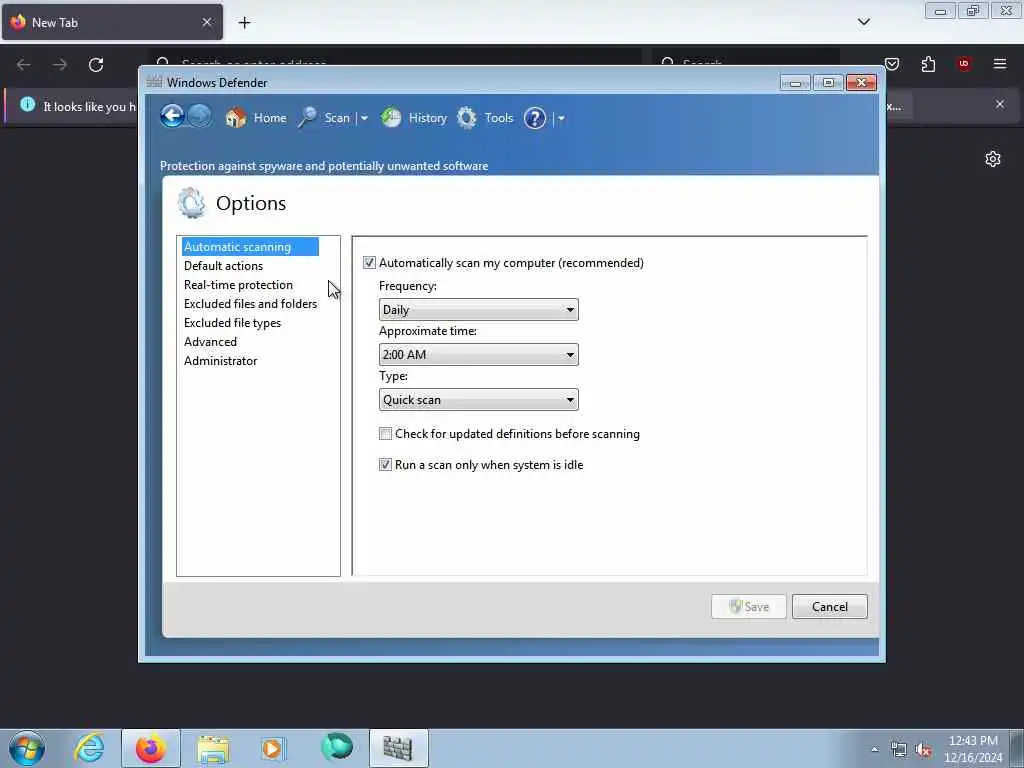1024x768 pixels.
Task: Open the scan Type dropdown
Action: (x=479, y=400)
